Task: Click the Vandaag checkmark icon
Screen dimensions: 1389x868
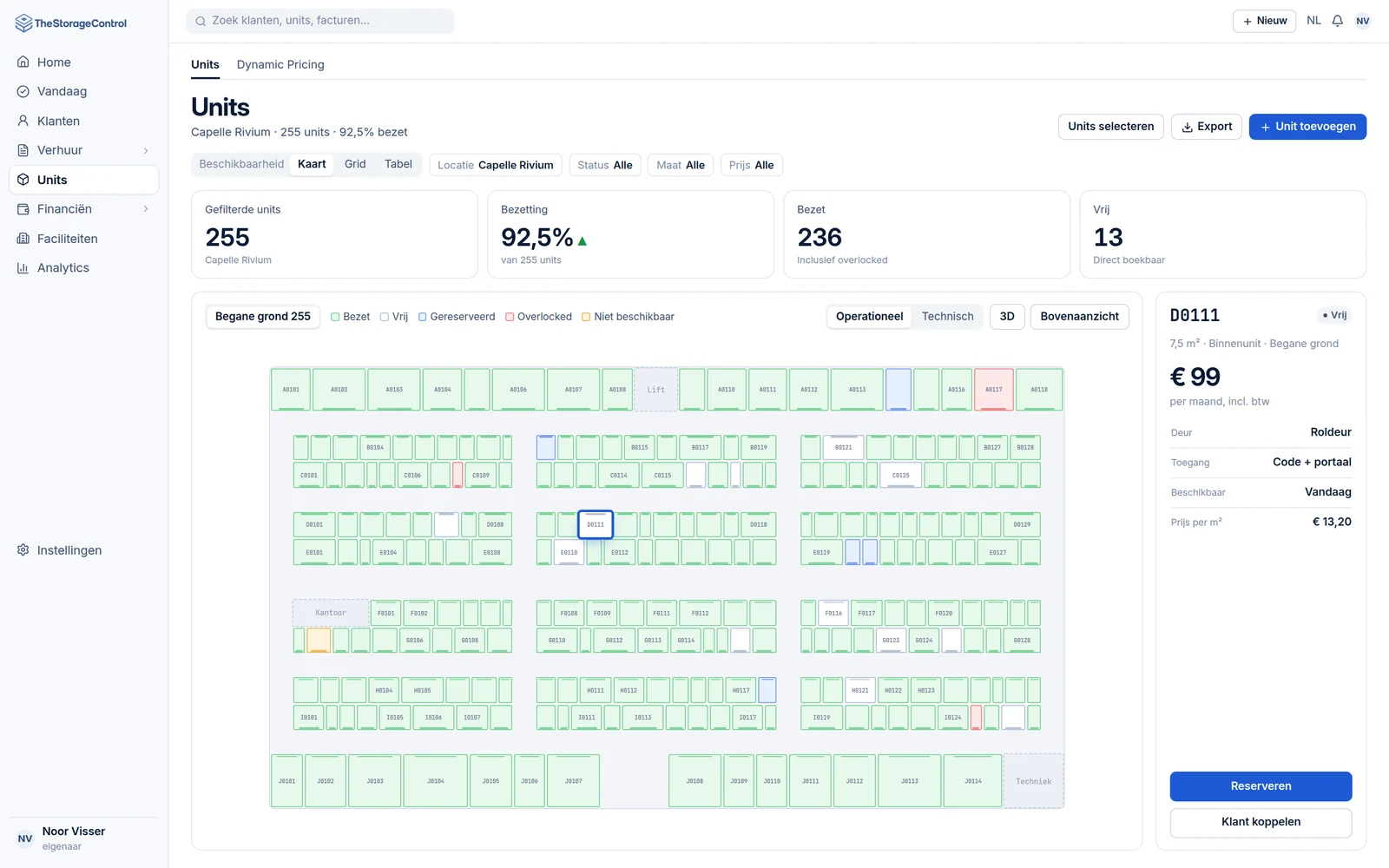Action: click(23, 91)
